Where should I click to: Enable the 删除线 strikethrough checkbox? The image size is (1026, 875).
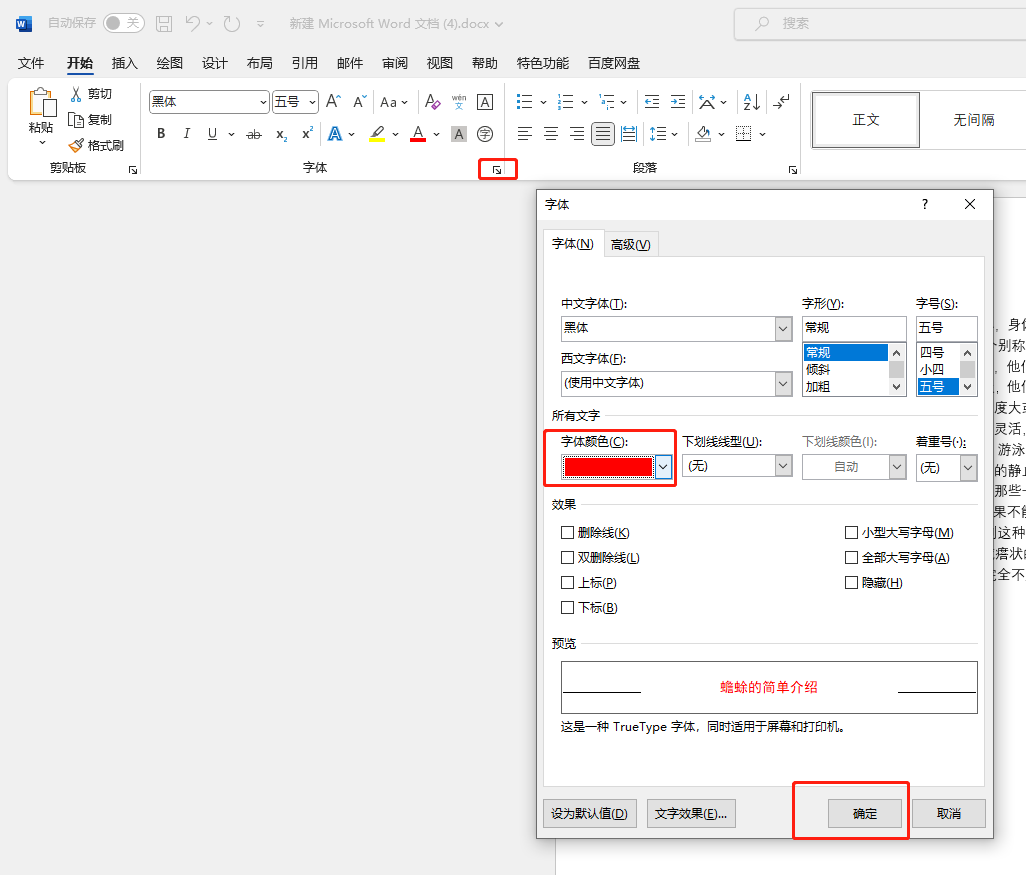click(x=568, y=532)
